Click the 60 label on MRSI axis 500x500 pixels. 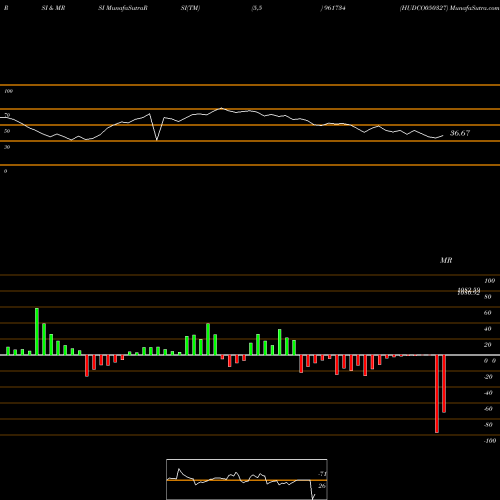pyautogui.click(x=487, y=313)
